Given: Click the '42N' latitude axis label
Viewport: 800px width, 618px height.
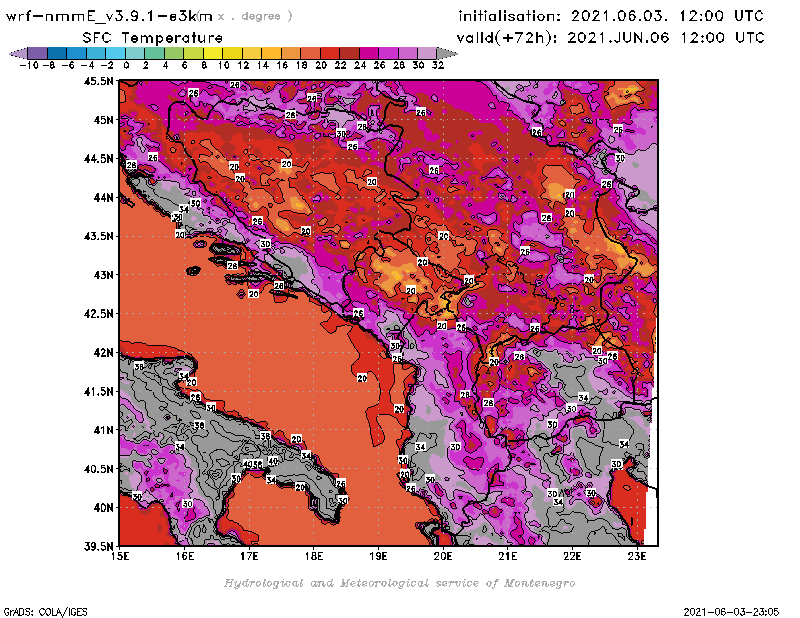Looking at the screenshot, I should coord(103,353).
